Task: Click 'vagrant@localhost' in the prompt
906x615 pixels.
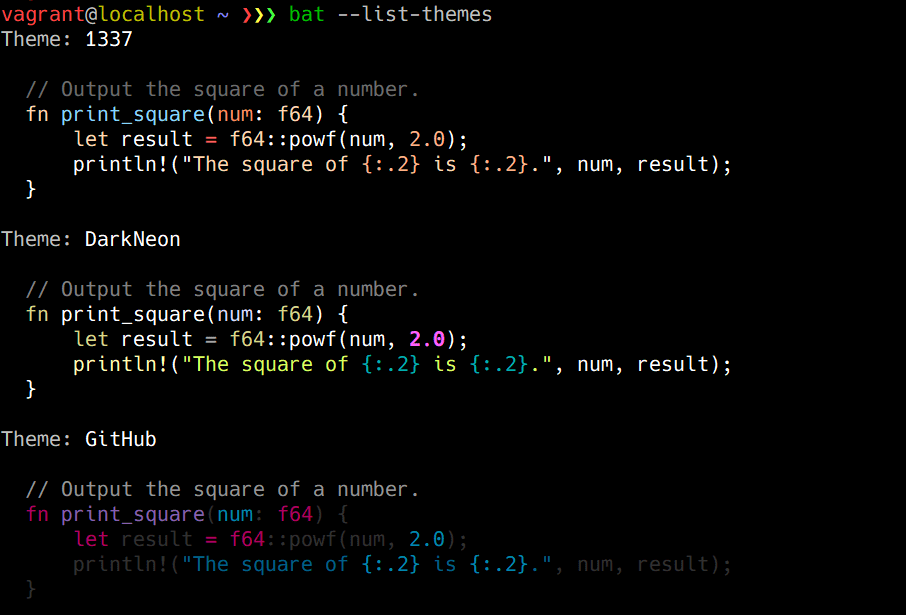Action: pos(103,14)
